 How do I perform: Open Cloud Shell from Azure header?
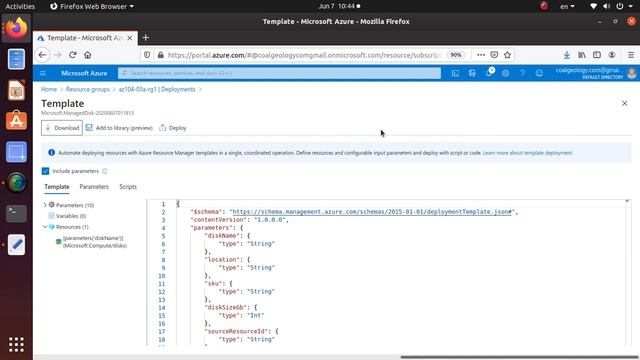point(455,73)
